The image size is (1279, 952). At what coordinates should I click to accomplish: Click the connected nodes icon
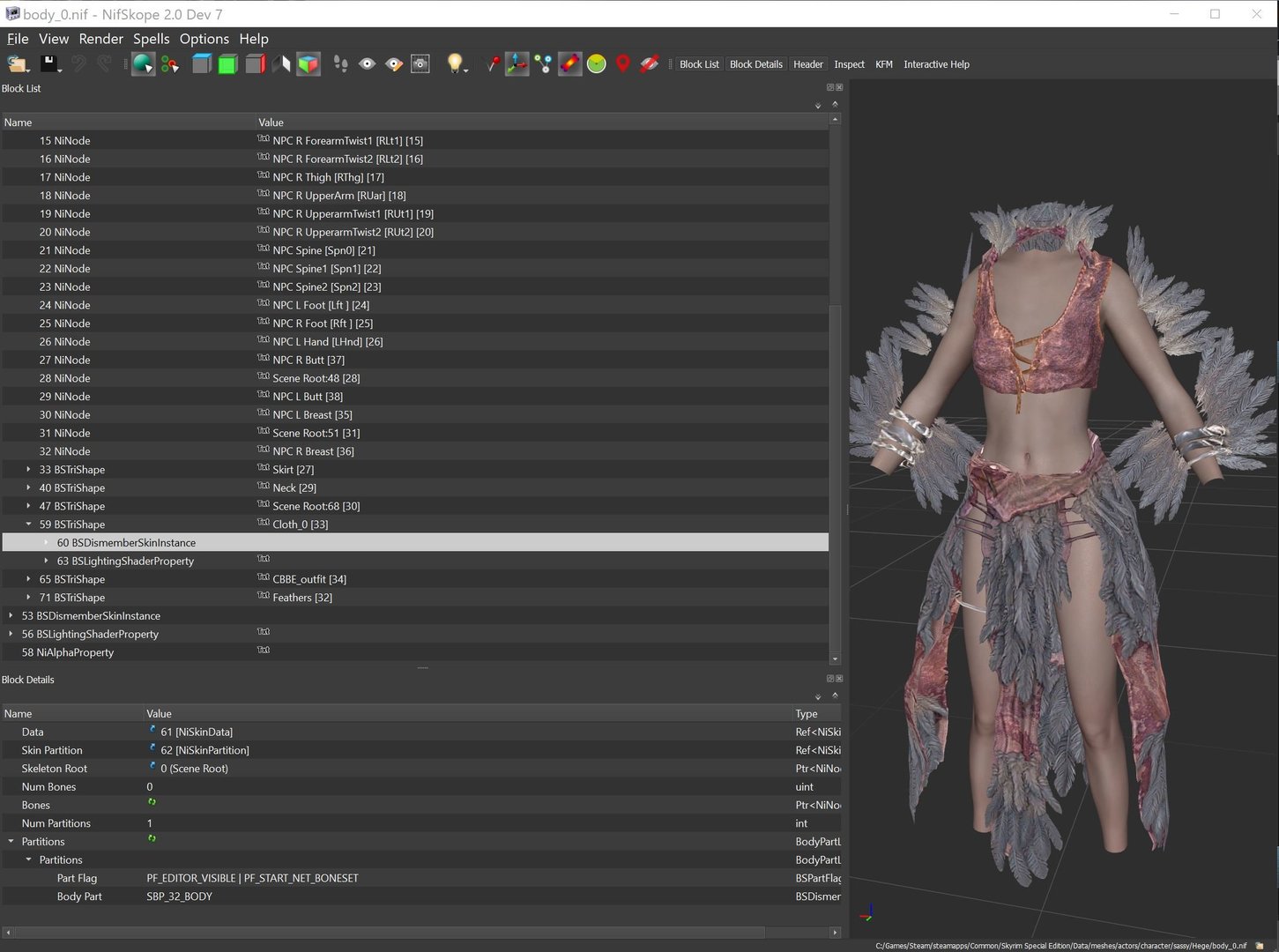click(x=543, y=63)
